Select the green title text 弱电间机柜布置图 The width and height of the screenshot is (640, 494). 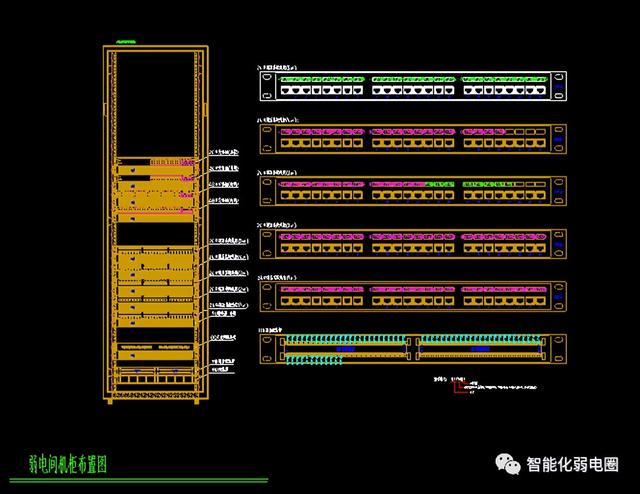click(68, 464)
